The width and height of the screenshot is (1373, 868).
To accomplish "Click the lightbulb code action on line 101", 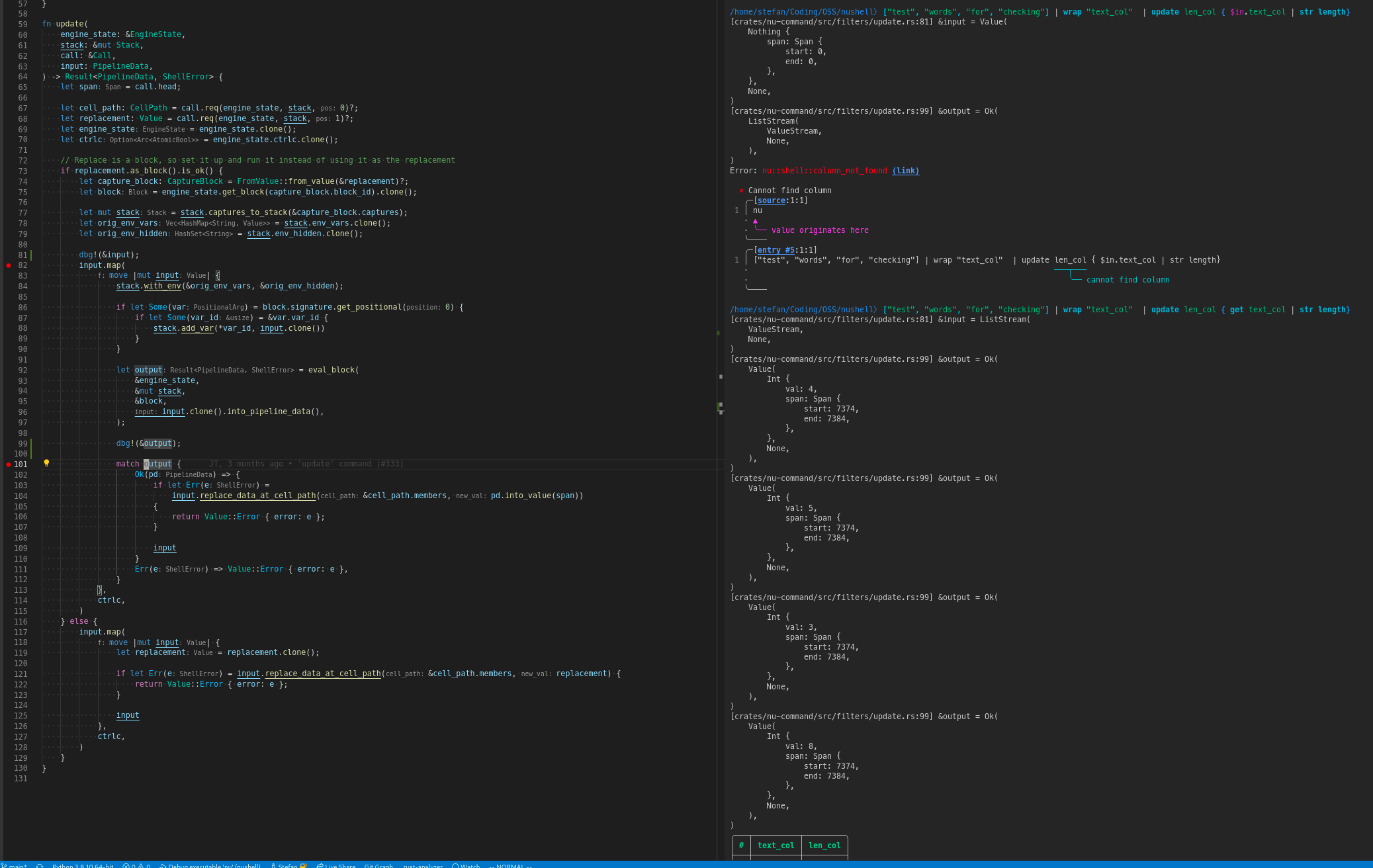I will (46, 464).
